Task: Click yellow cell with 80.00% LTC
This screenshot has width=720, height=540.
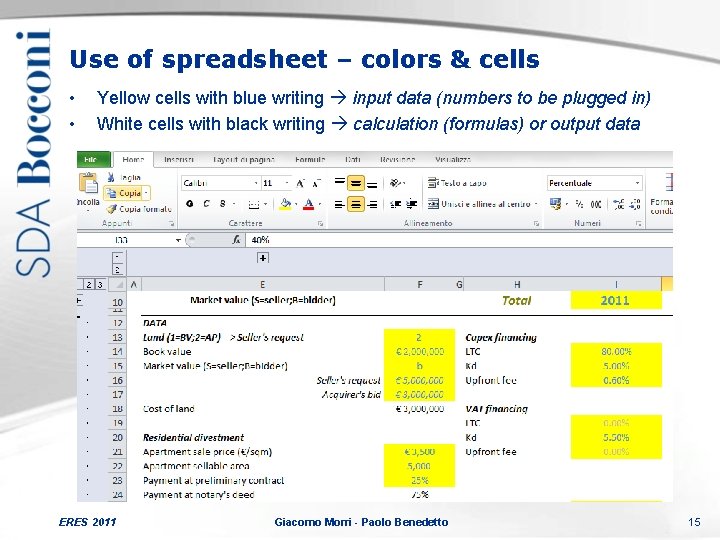Action: pos(616,352)
